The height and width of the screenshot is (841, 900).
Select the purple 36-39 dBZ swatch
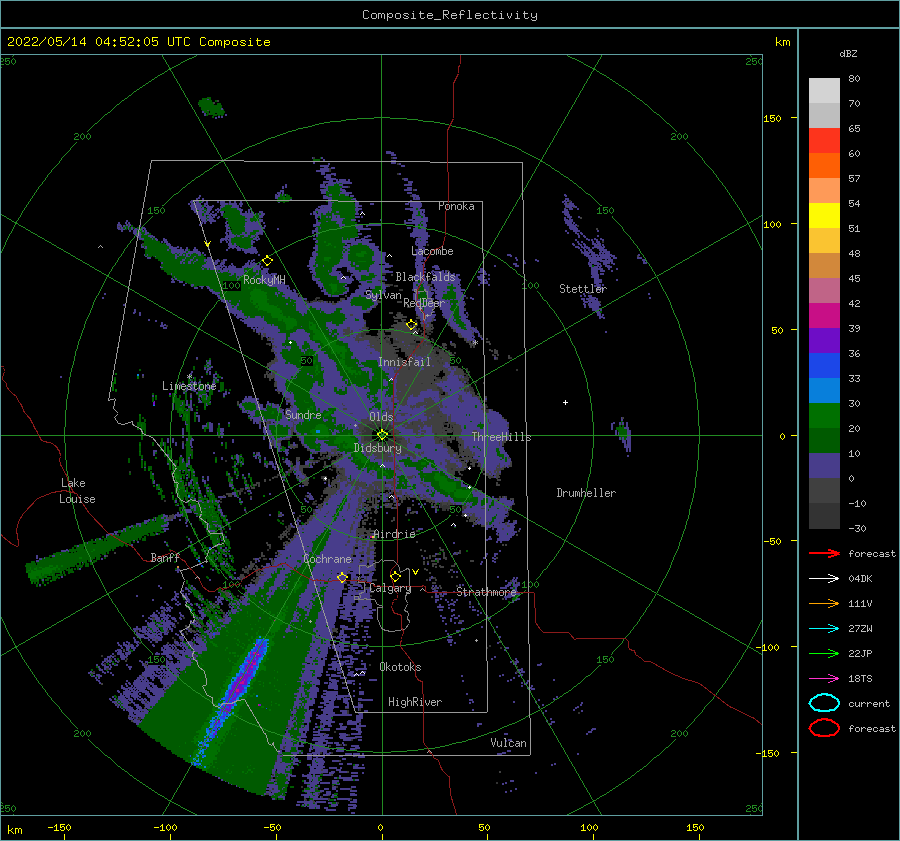coord(824,340)
